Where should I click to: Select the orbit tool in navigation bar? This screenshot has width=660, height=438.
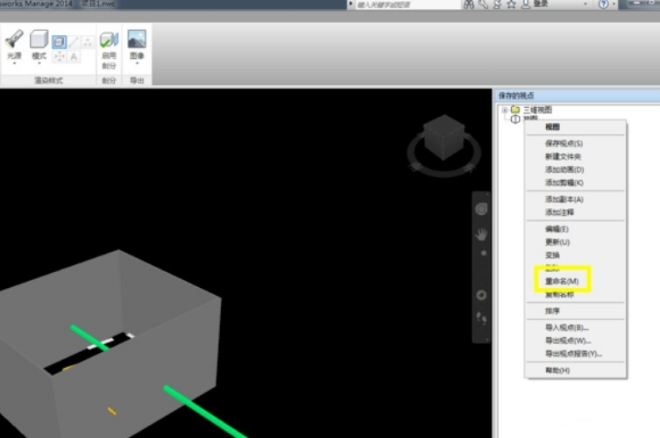(x=482, y=295)
